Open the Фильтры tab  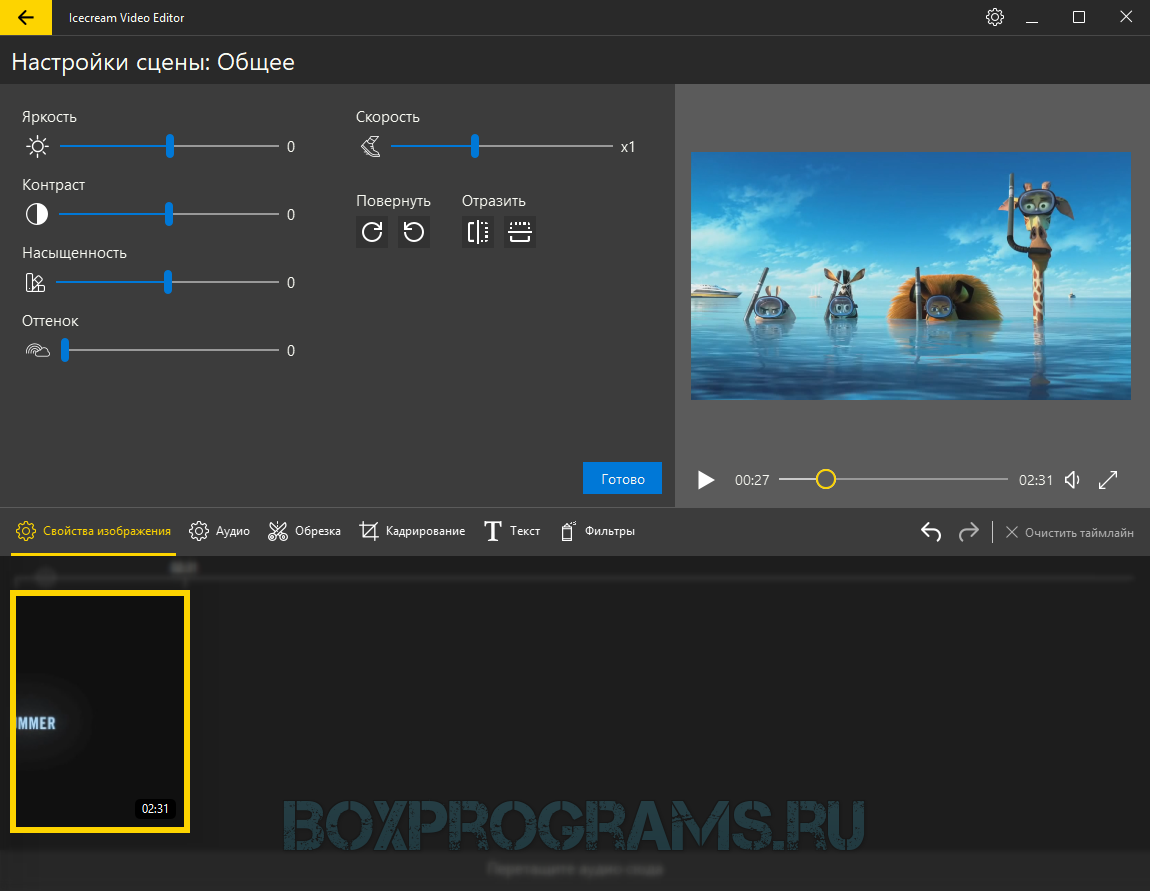(597, 531)
